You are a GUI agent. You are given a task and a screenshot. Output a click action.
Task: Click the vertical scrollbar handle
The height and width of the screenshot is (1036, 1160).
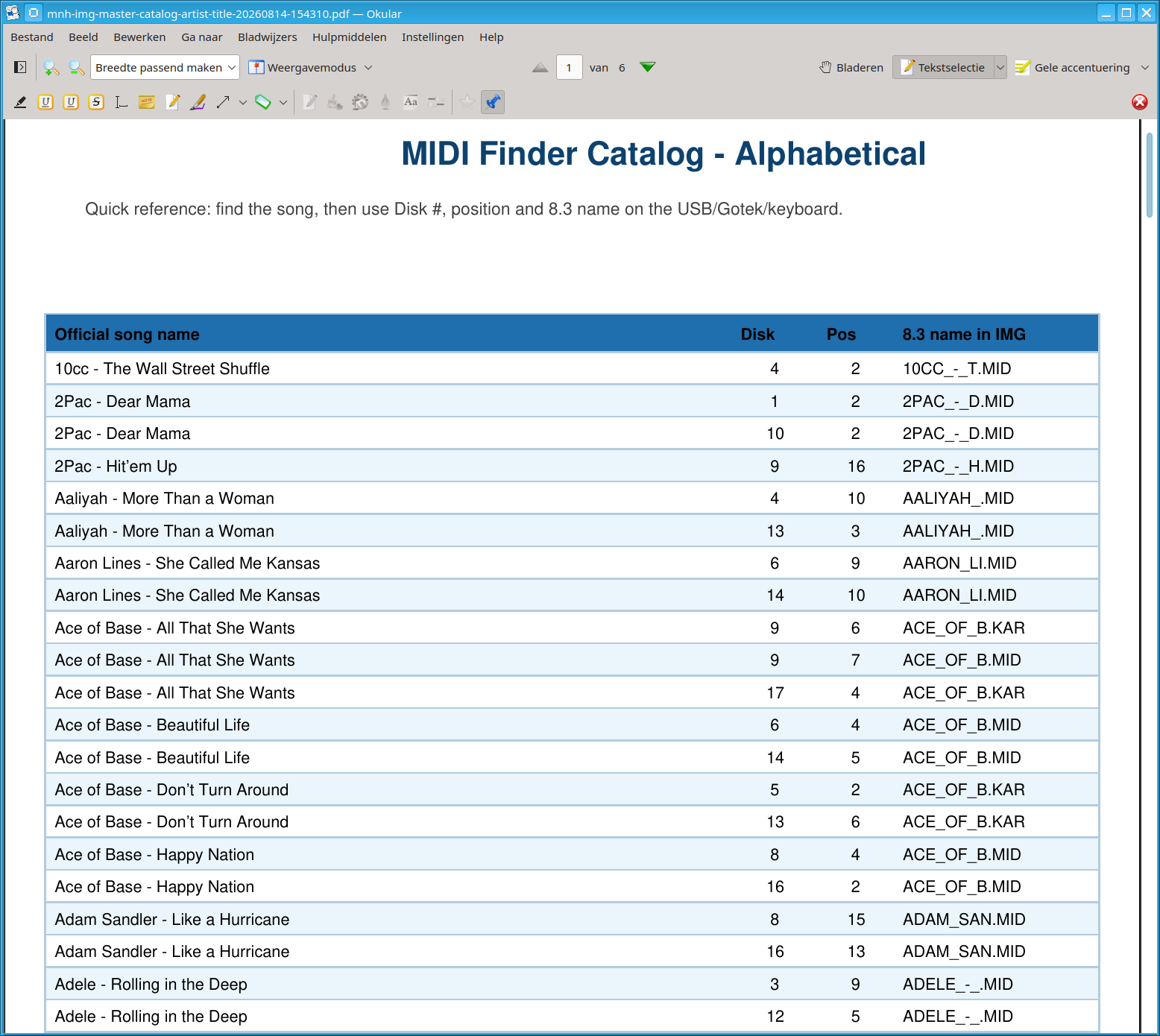click(1150, 174)
